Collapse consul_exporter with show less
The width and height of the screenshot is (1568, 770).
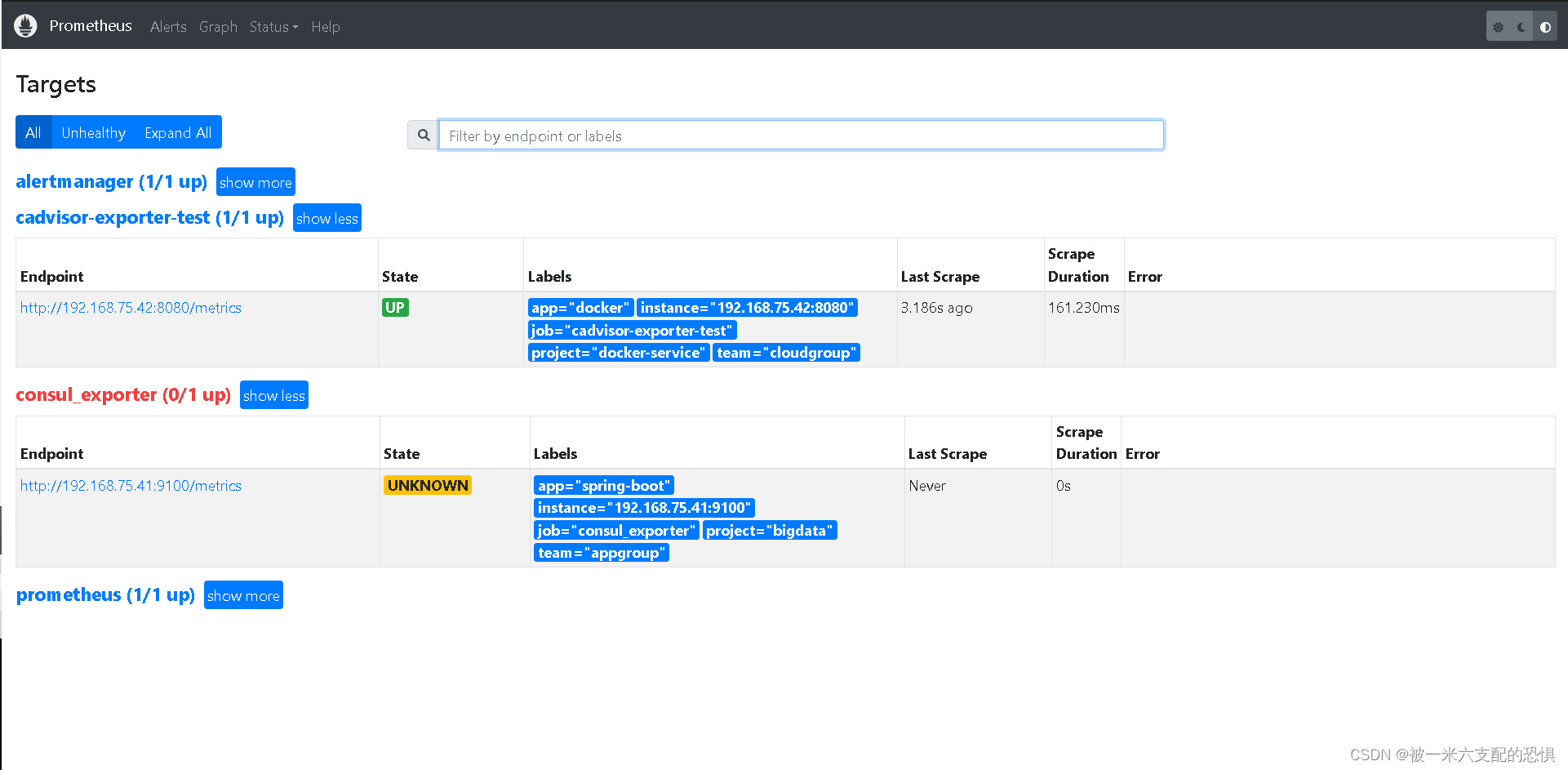[273, 395]
